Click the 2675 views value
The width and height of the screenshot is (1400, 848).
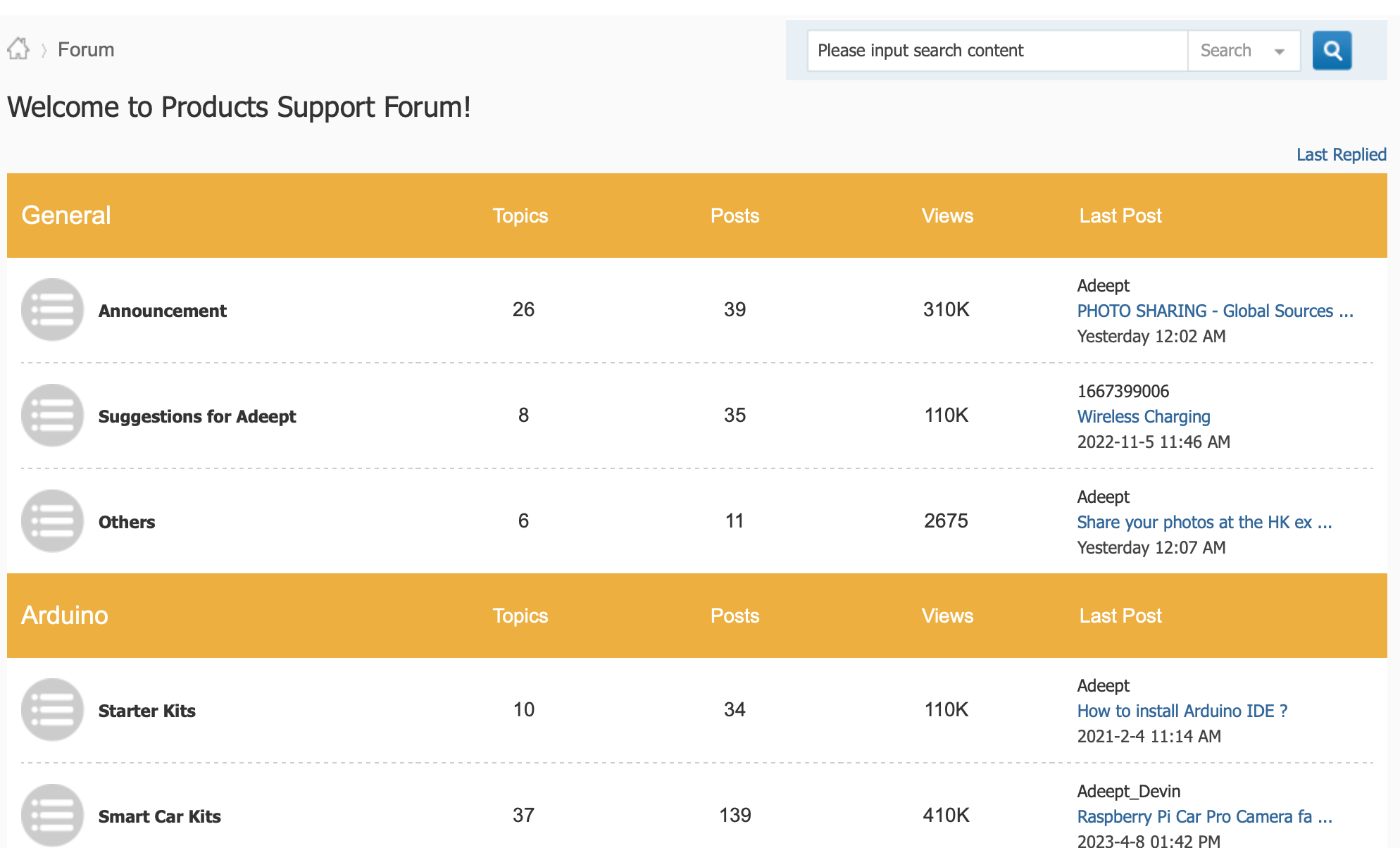946,520
